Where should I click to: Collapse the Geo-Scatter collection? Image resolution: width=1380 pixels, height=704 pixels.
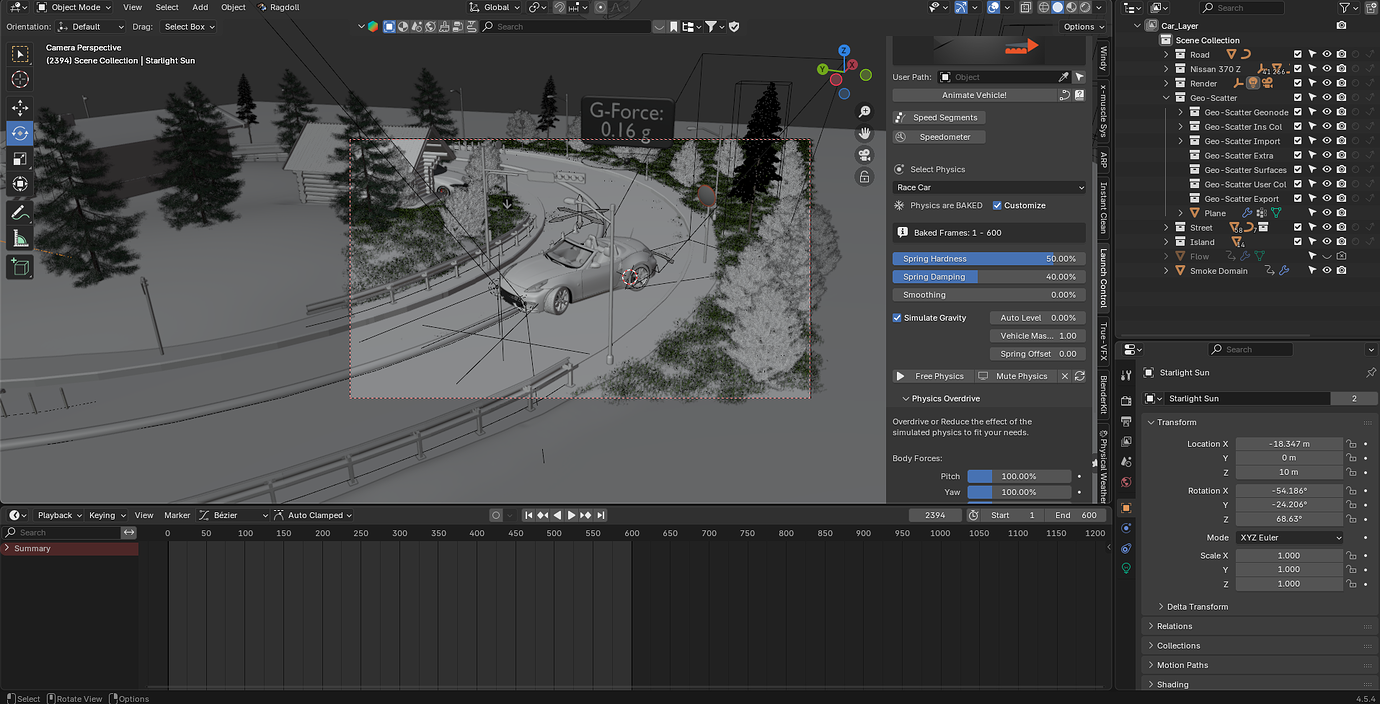1166,98
